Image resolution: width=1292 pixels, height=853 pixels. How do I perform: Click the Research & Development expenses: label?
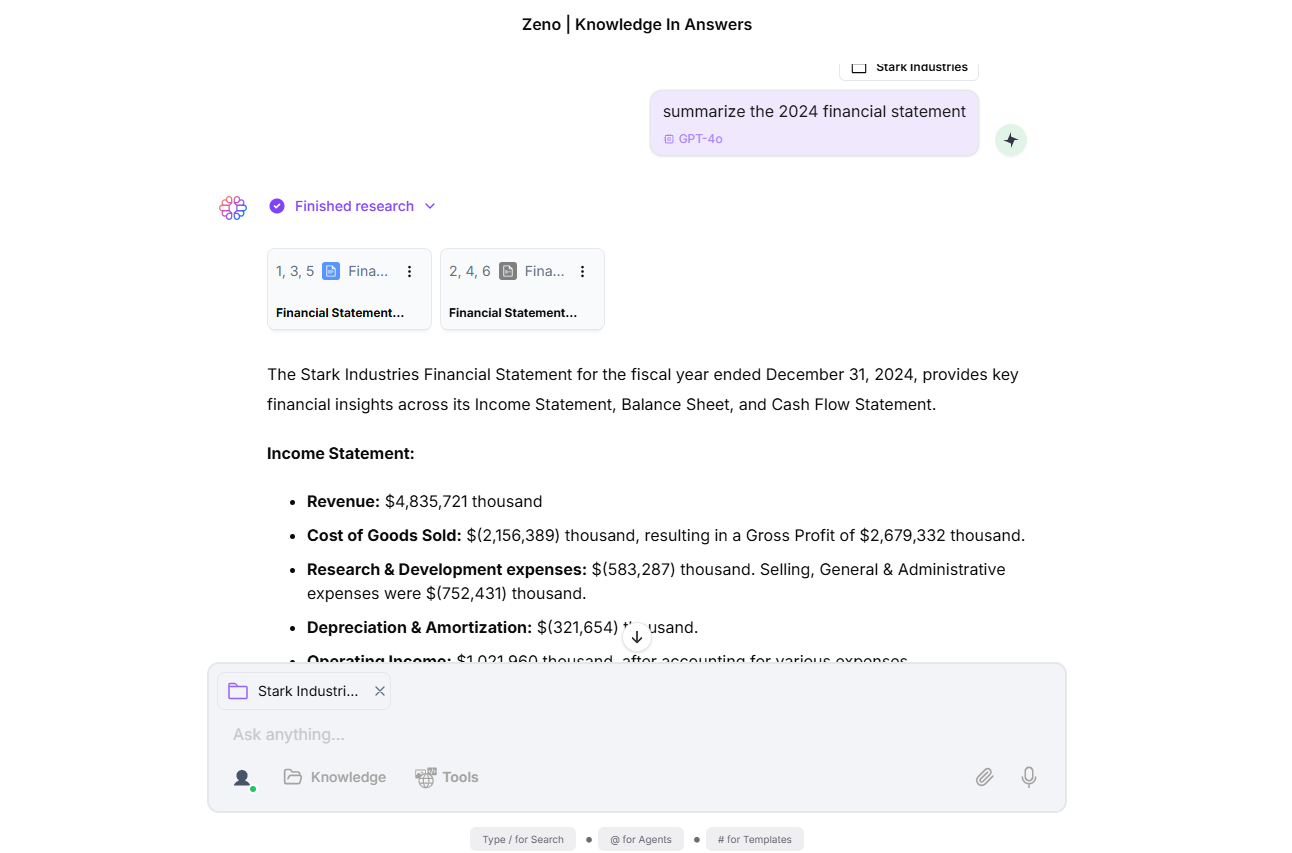447,570
